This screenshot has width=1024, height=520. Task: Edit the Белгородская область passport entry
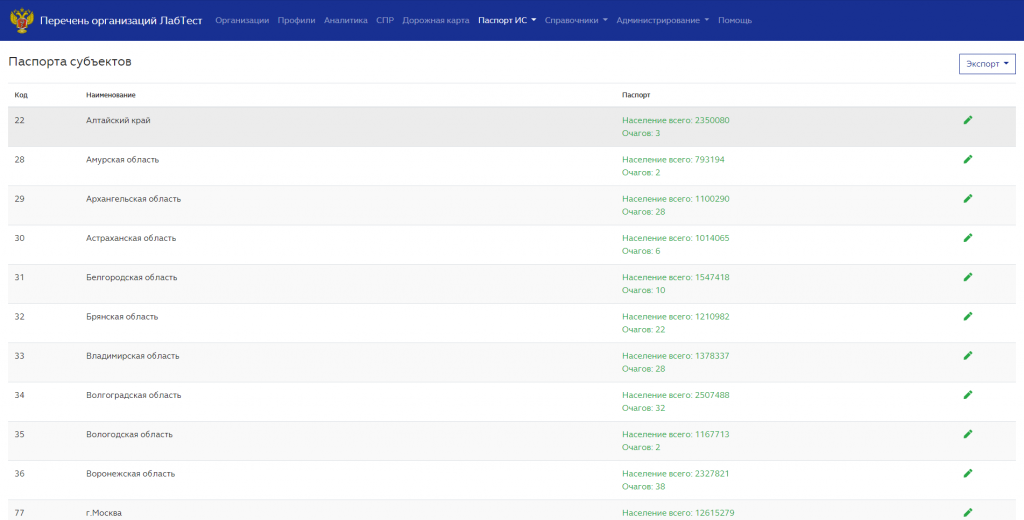(968, 277)
